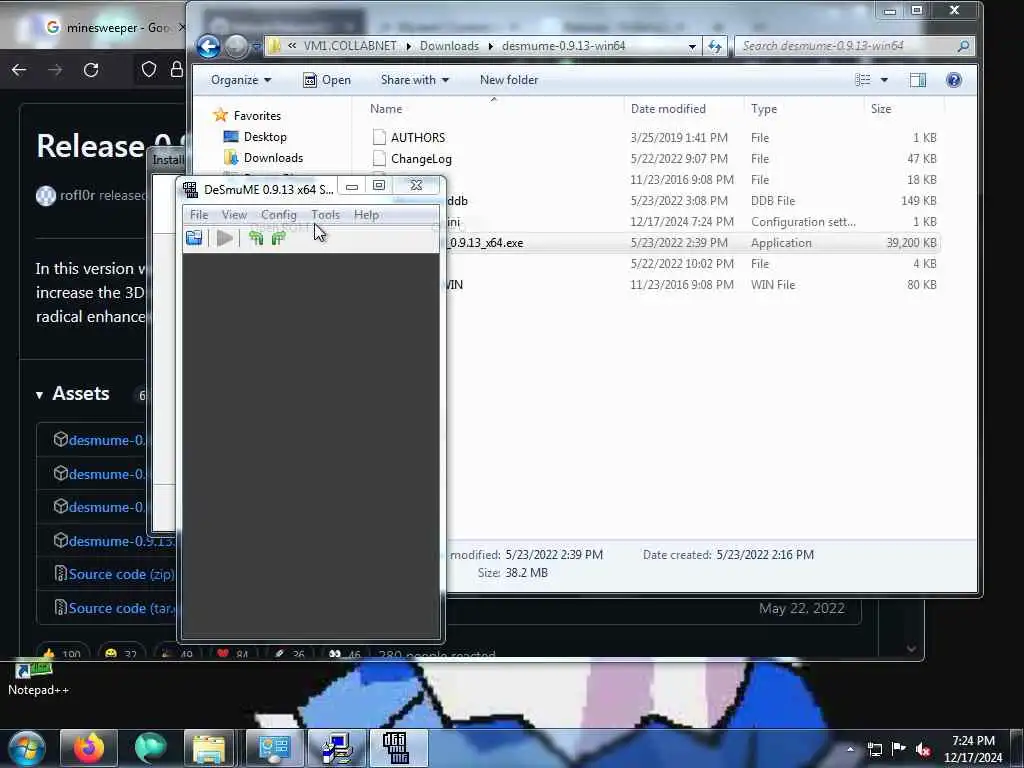Open the DeSmuME File menu

[x=199, y=215]
